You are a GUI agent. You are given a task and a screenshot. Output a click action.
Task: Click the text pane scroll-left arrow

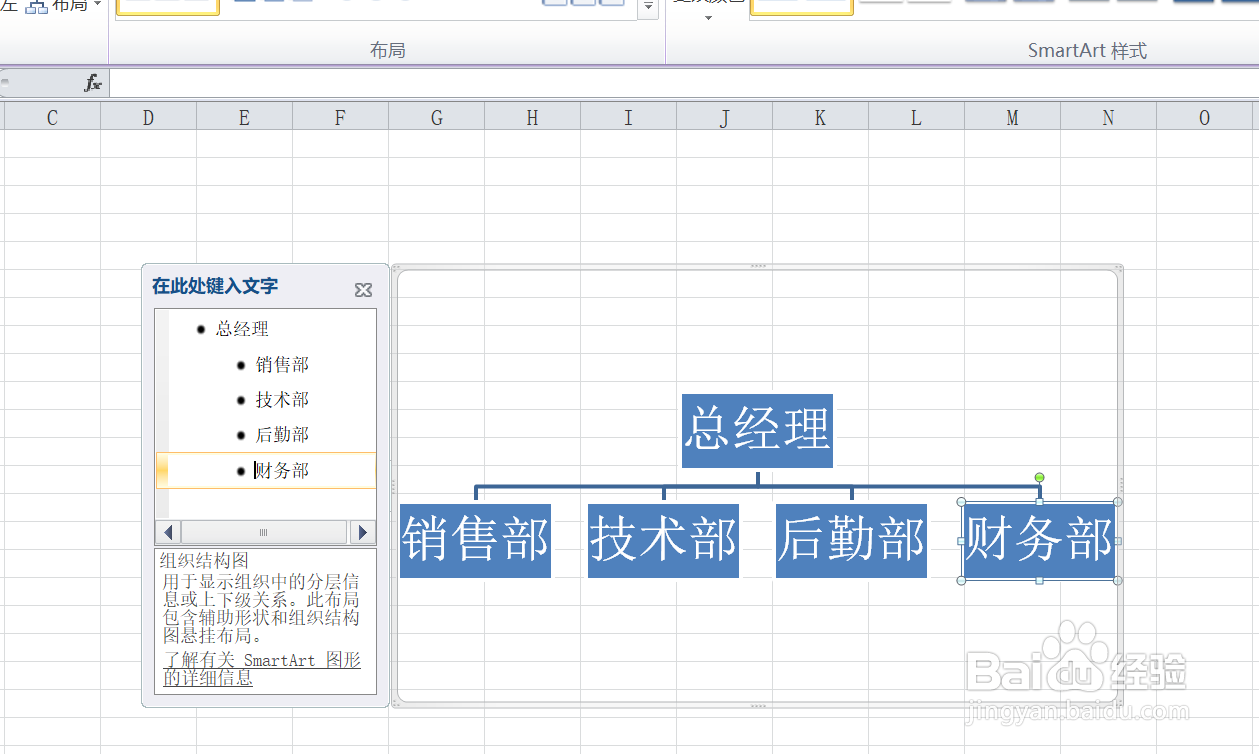168,533
